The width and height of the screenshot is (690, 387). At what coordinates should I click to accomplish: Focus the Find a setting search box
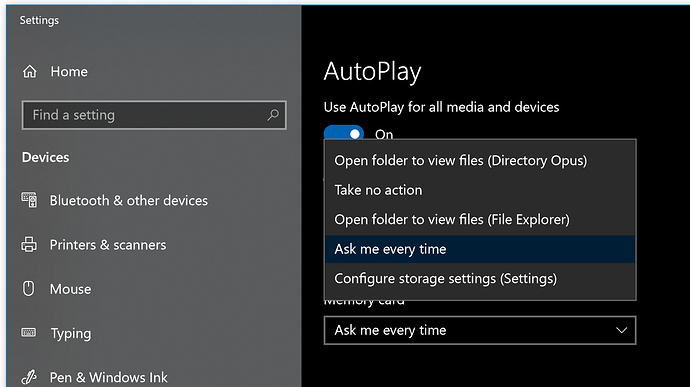point(154,115)
